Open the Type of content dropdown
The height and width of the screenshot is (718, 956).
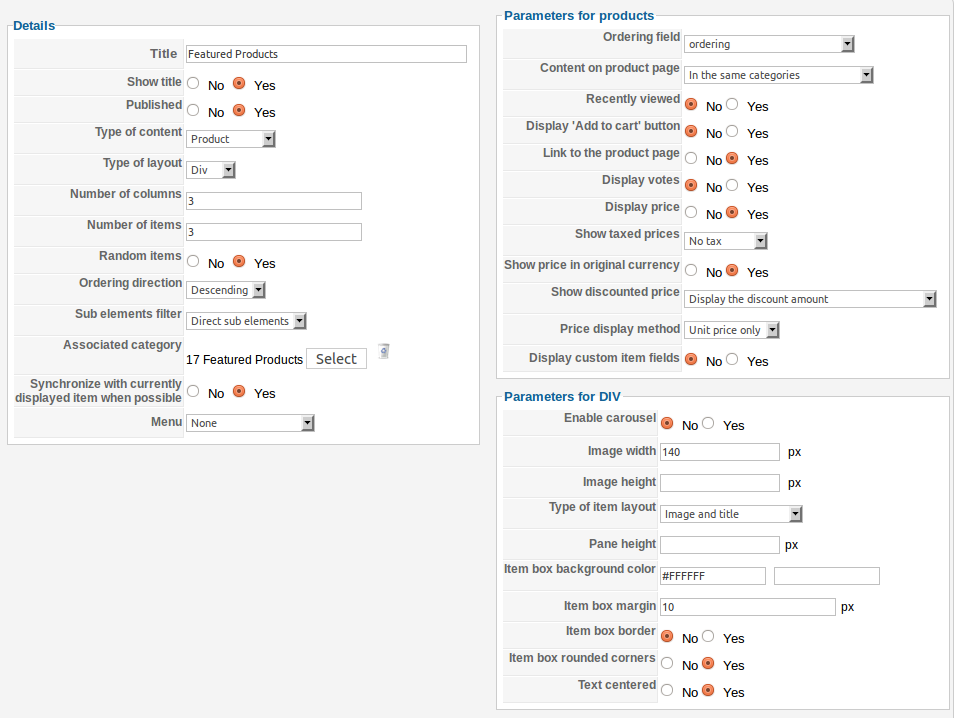click(x=231, y=139)
